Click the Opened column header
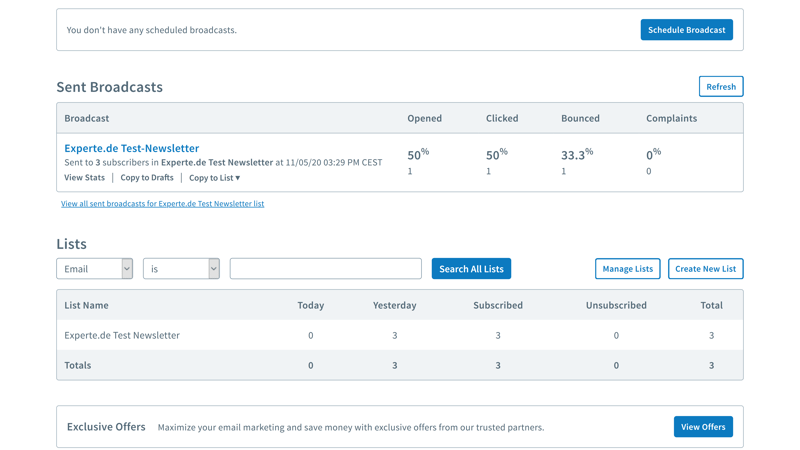The image size is (800, 450). [424, 118]
